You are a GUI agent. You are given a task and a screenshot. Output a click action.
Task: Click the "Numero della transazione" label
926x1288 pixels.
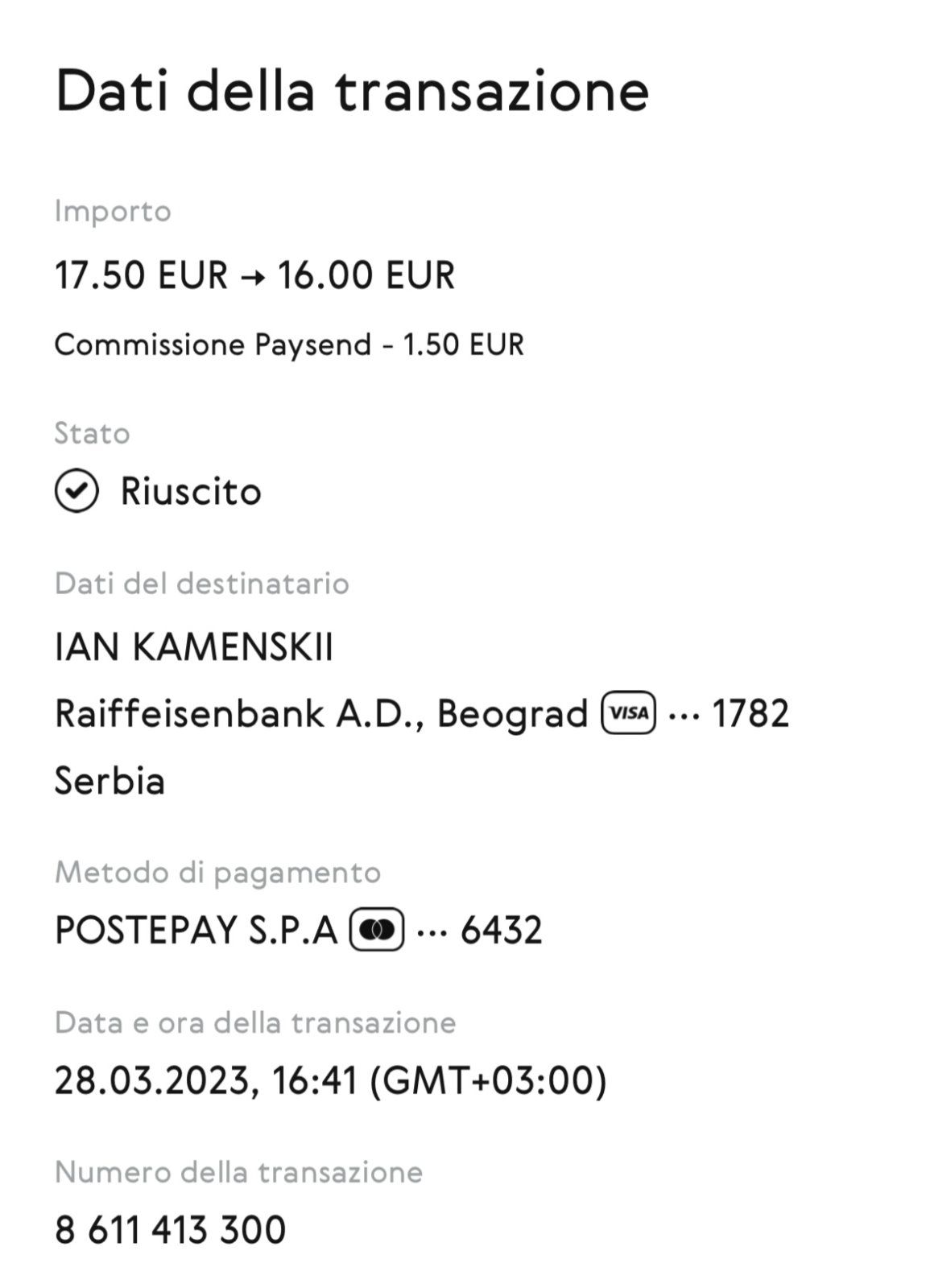tap(238, 1172)
